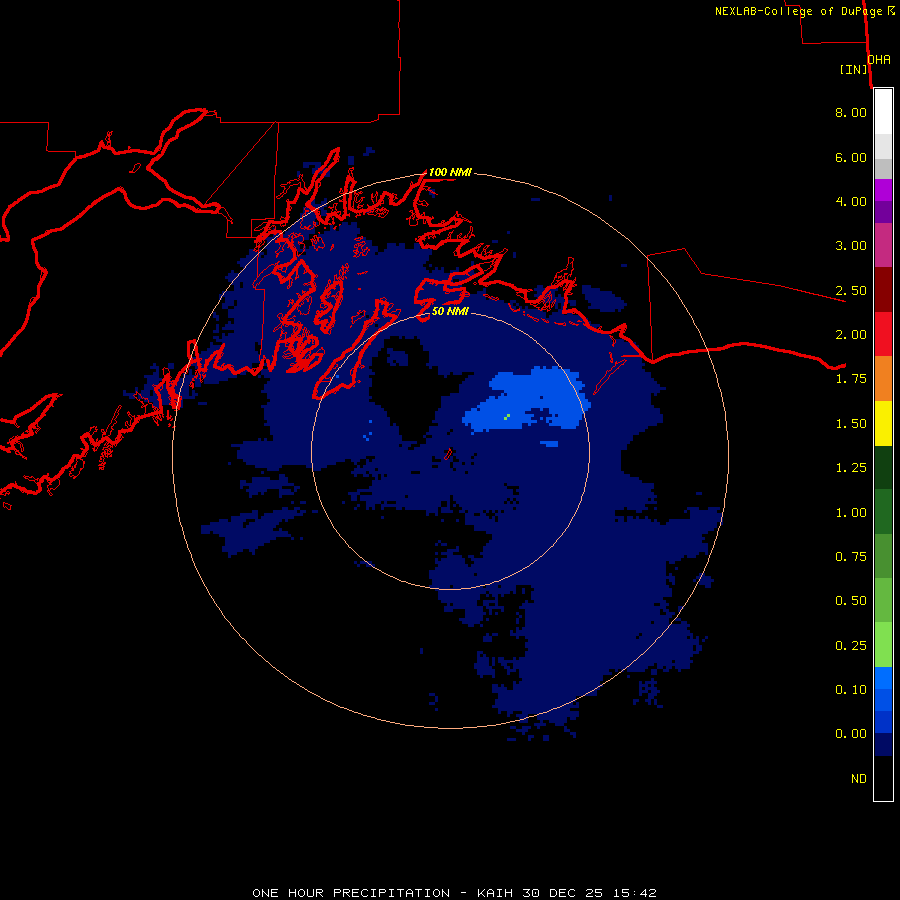Click the 0.75 legend value
900x900 pixels.
[851, 557]
